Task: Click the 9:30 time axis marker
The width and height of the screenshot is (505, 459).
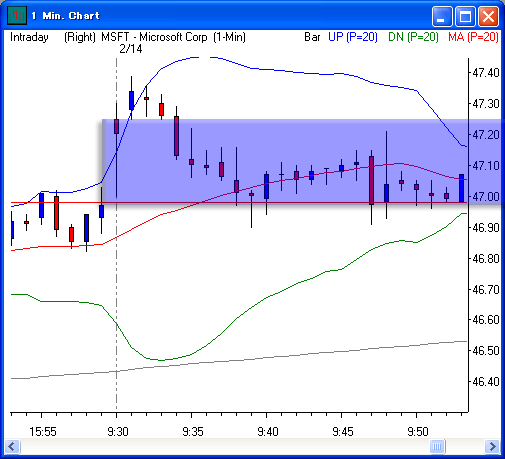Action: 118,432
